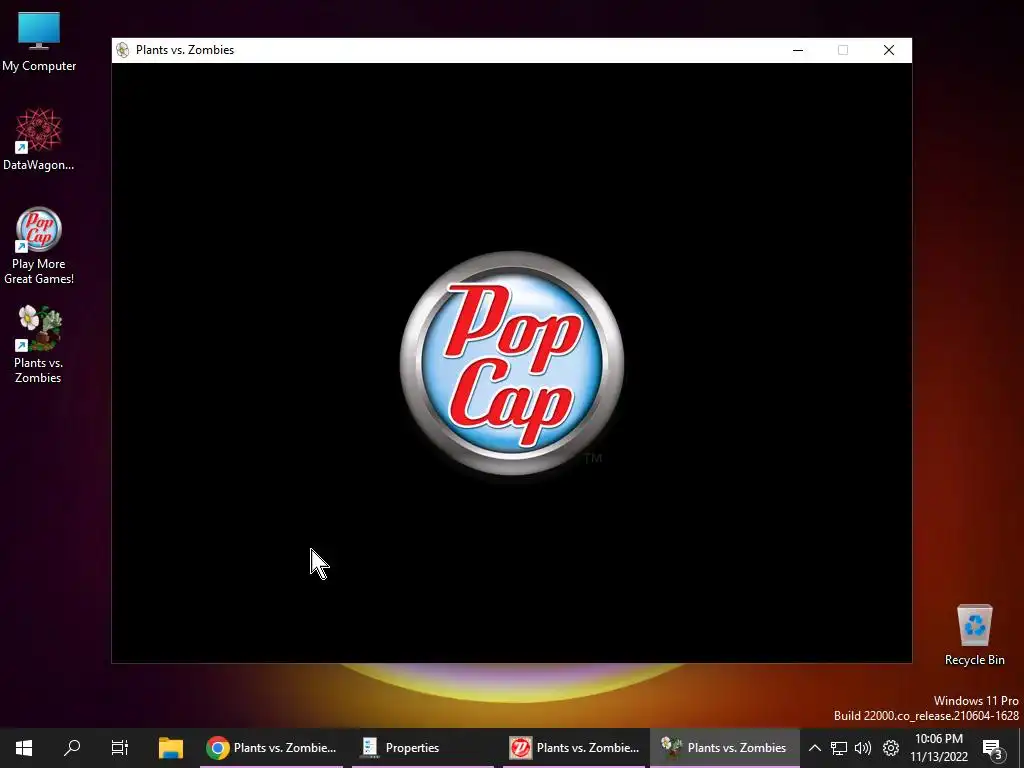Select the Recycle Bin icon
This screenshot has height=768, width=1024.
pyautogui.click(x=974, y=635)
